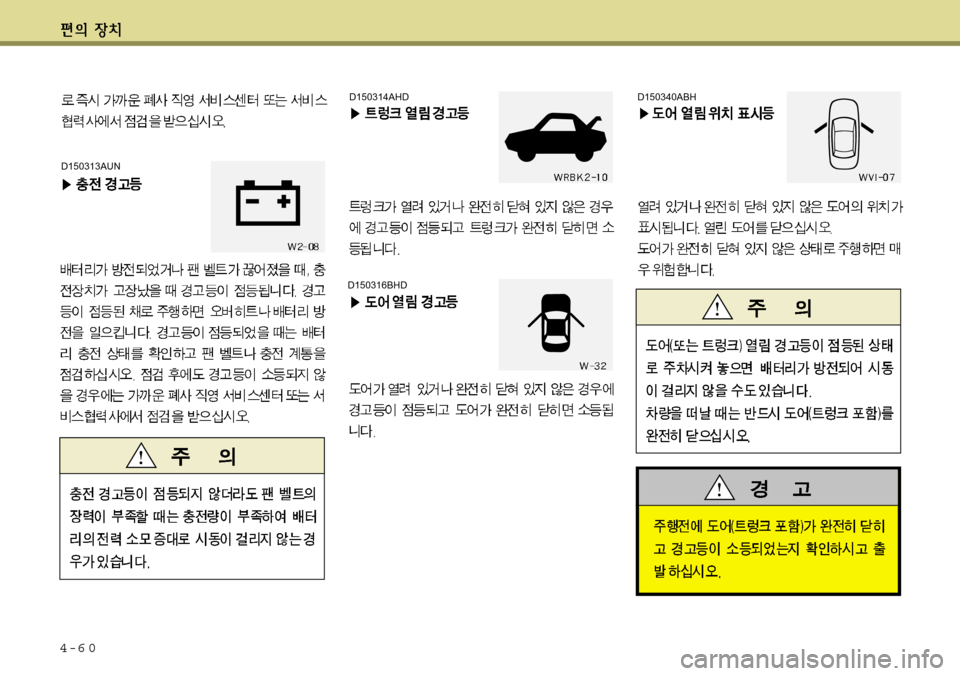Screen dimensions: 960x676
Task: Click the section code D150340ABH
Action: tap(667, 97)
